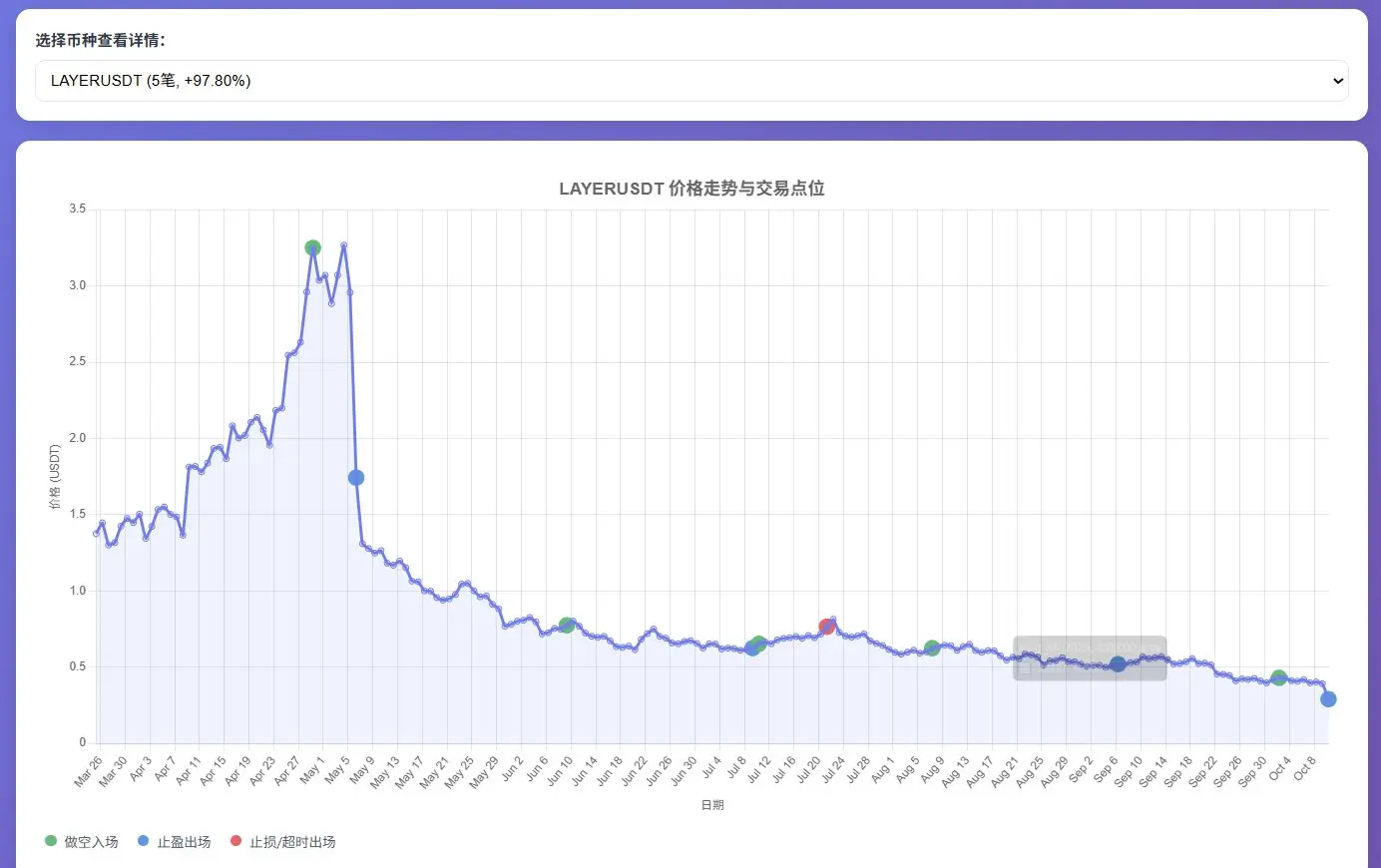Viewport: 1381px width, 868px height.
Task: Select the green short-entry marker near Aug 9
Action: tap(932, 649)
